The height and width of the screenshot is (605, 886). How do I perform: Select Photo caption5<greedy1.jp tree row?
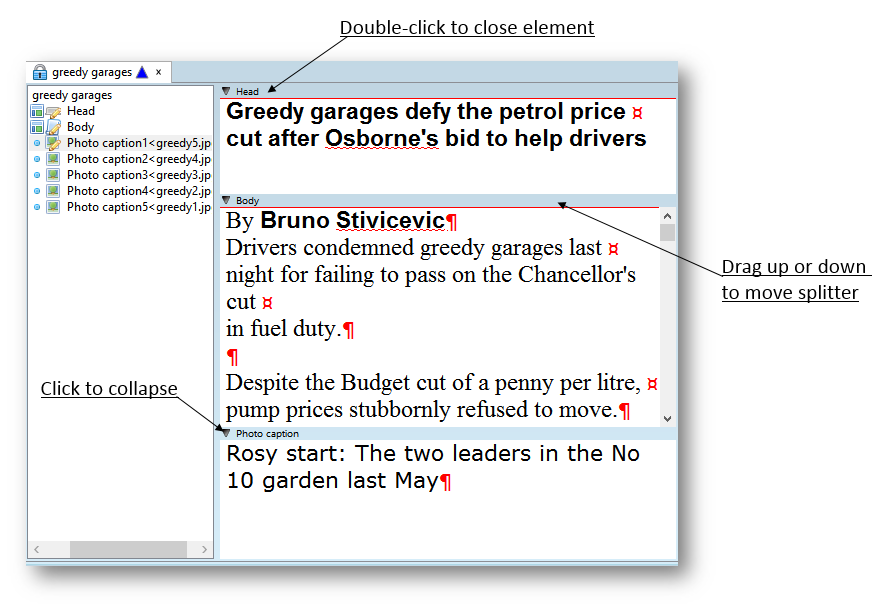click(x=139, y=207)
